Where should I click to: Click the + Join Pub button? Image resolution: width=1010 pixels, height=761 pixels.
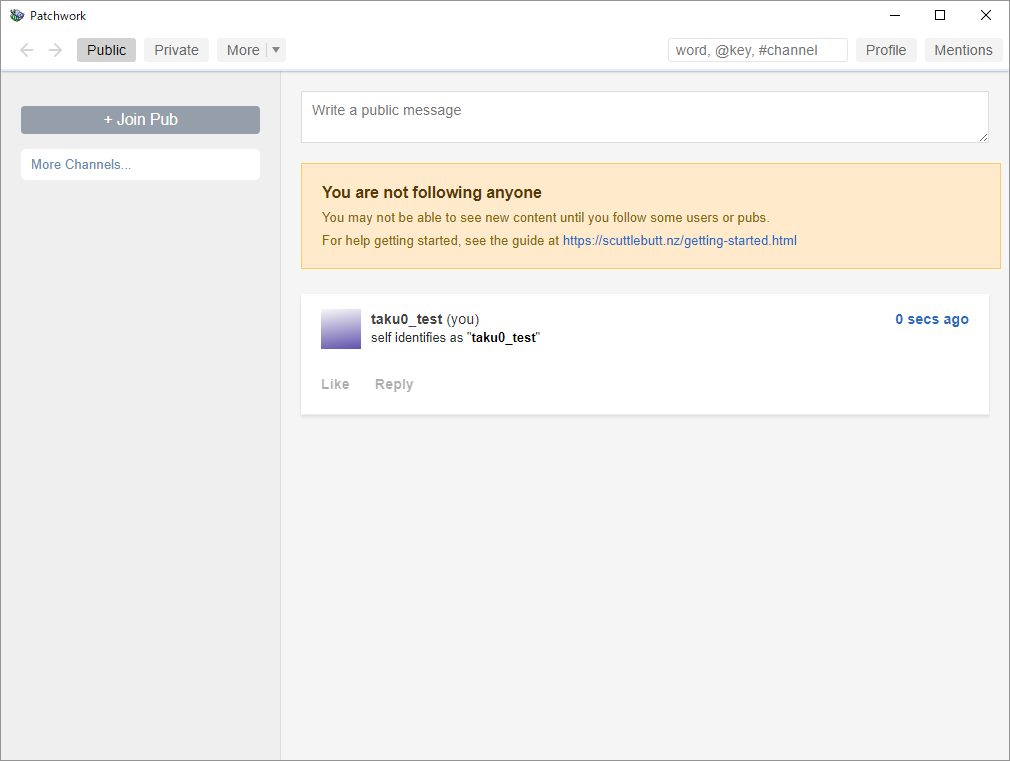(140, 120)
